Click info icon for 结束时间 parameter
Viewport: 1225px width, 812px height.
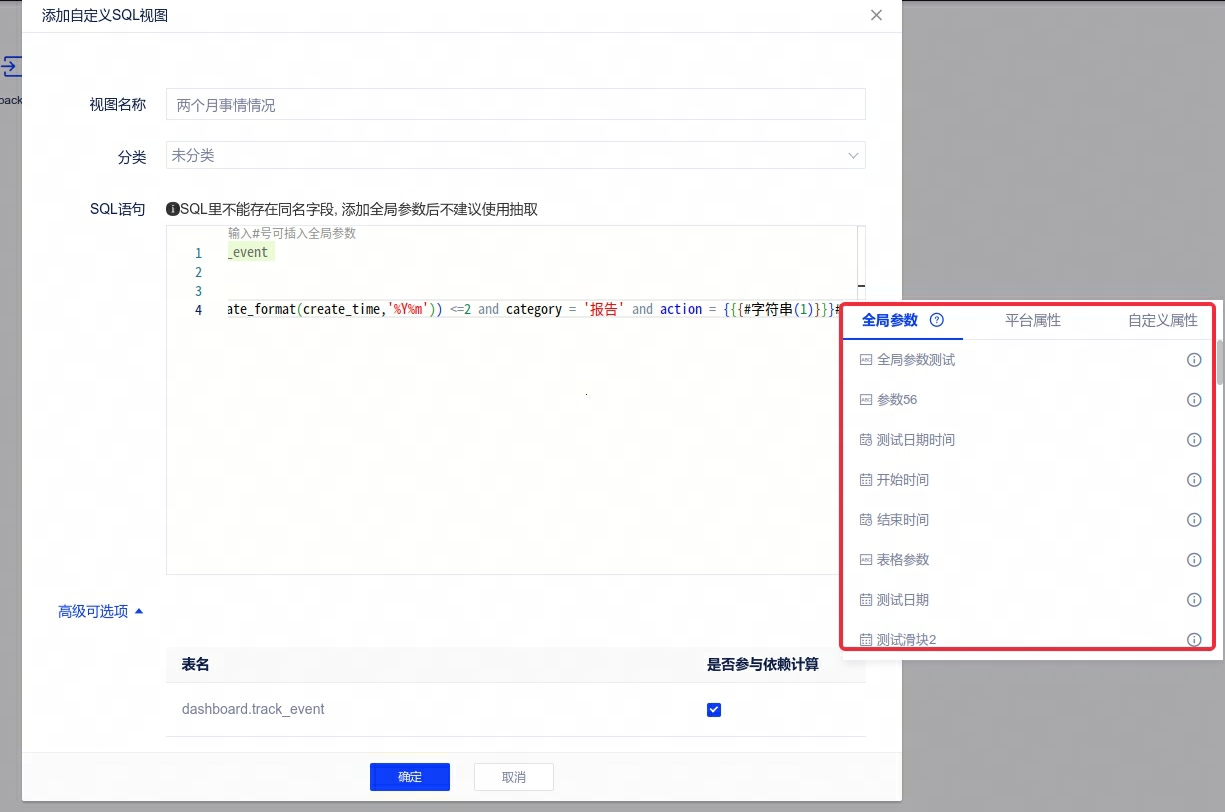tap(1193, 520)
